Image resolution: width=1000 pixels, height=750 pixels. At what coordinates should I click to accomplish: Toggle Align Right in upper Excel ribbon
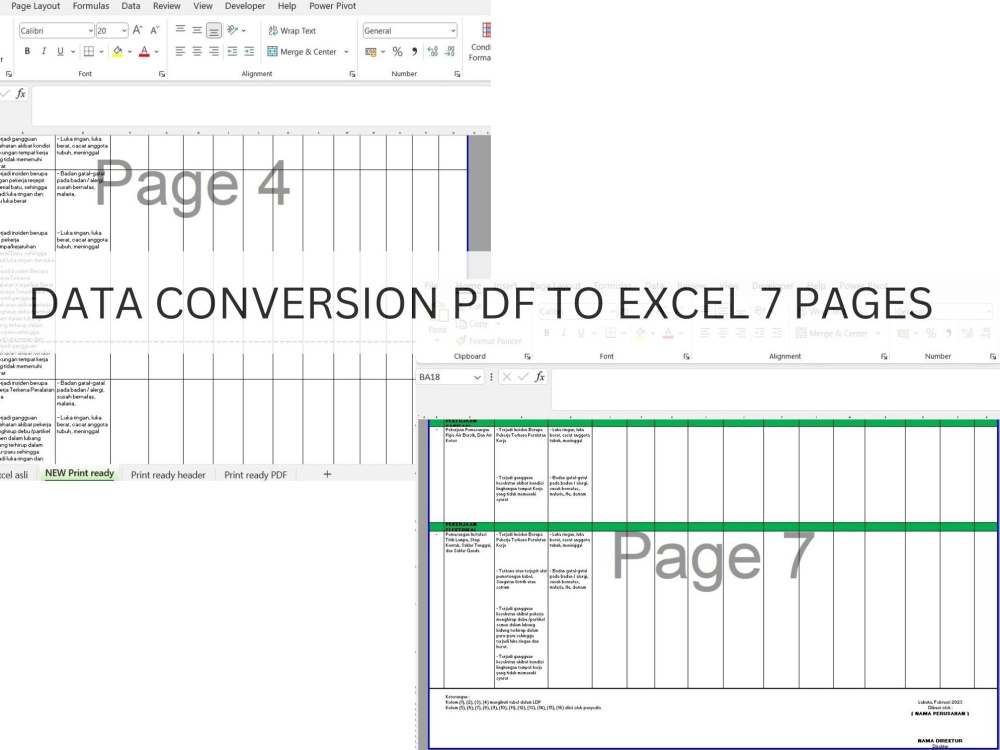click(x=214, y=51)
